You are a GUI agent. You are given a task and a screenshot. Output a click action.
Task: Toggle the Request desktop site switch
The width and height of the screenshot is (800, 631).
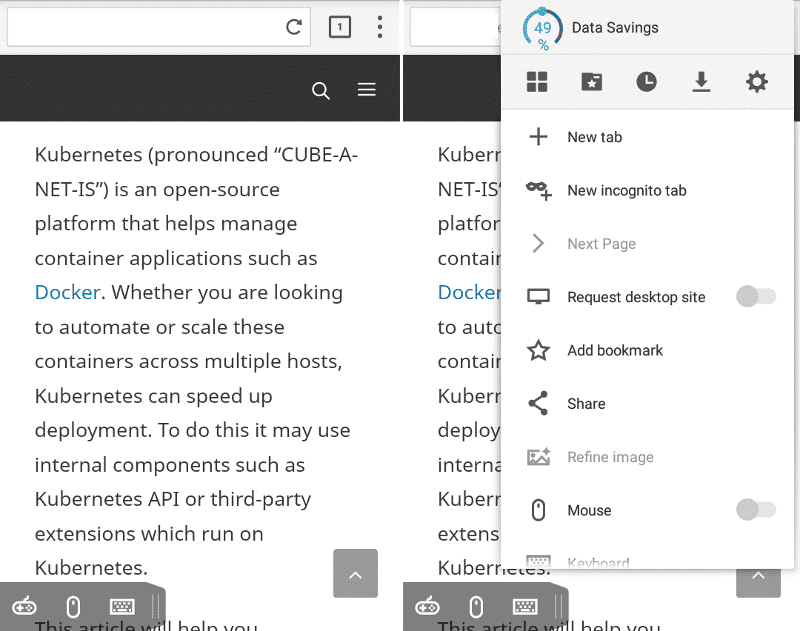[x=755, y=297]
